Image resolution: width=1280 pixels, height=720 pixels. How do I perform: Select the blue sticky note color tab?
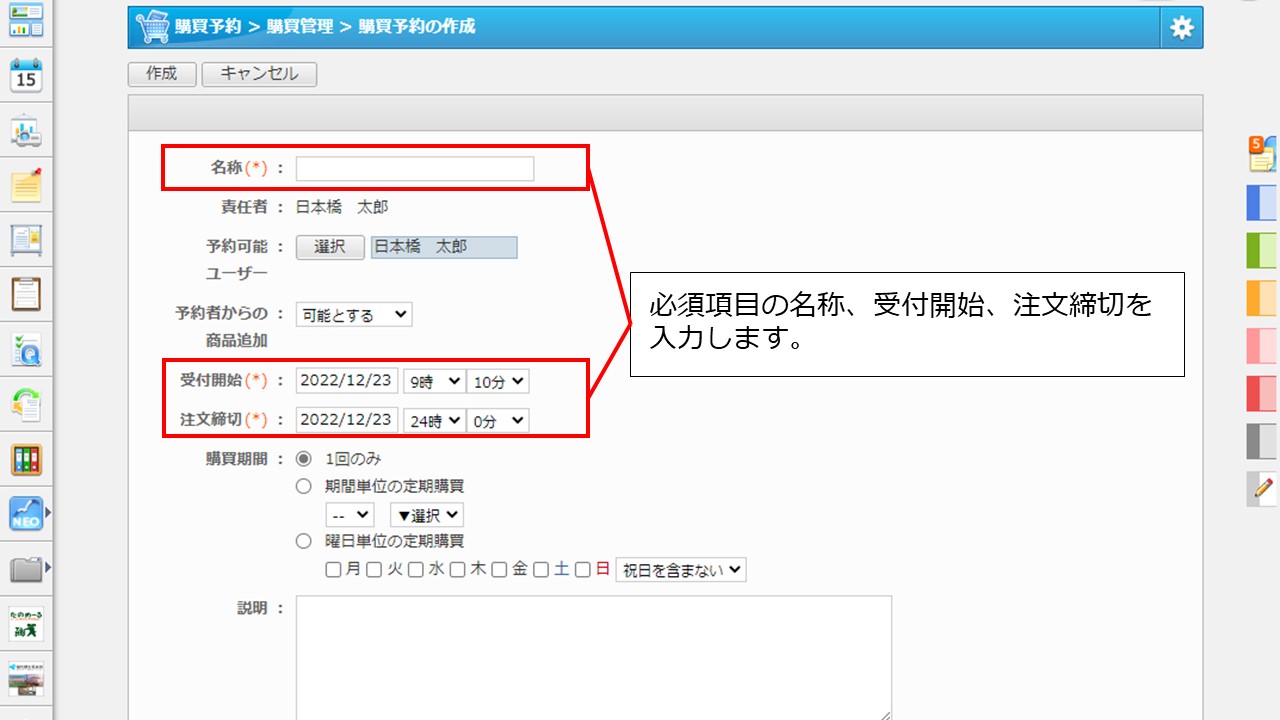tap(1262, 202)
